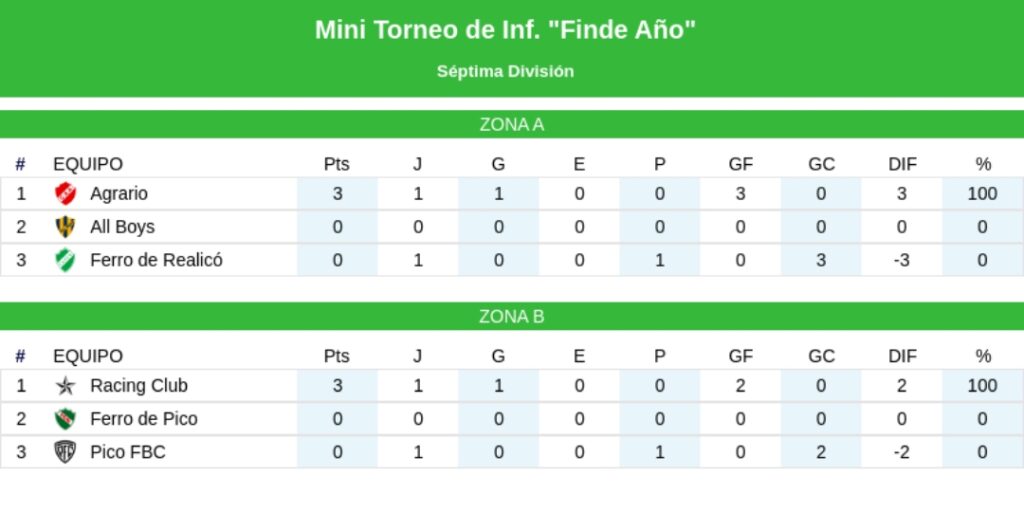Click the Ferro de Realicó crest icon
Screen dimensions: 1024x512
pyautogui.click(x=65, y=260)
